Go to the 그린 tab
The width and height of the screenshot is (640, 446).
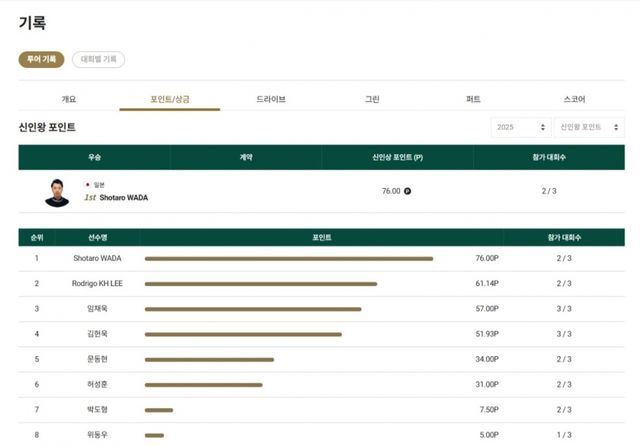(x=372, y=99)
